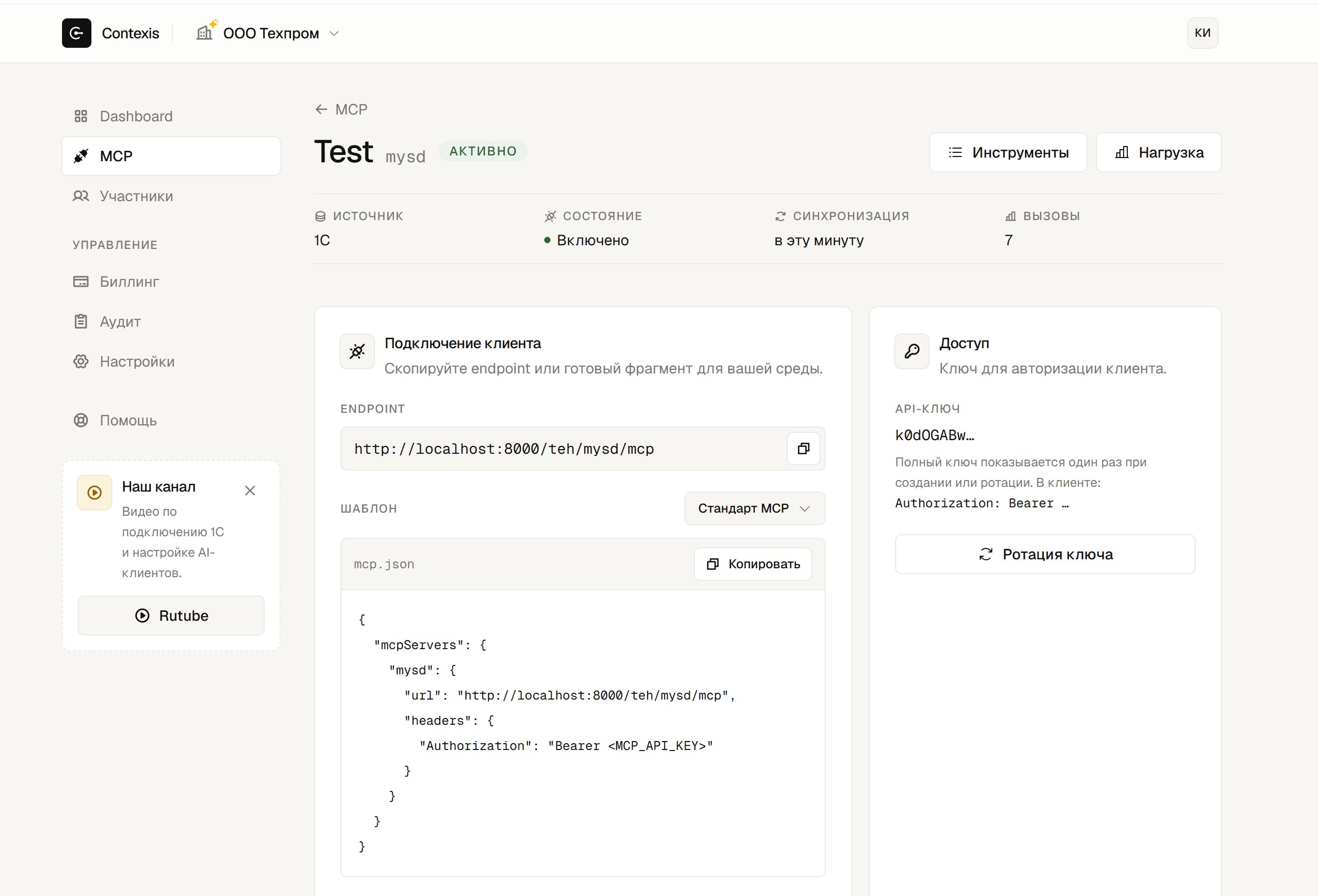Image resolution: width=1318 pixels, height=896 pixels.
Task: Click the 1С source value
Action: [x=322, y=241]
